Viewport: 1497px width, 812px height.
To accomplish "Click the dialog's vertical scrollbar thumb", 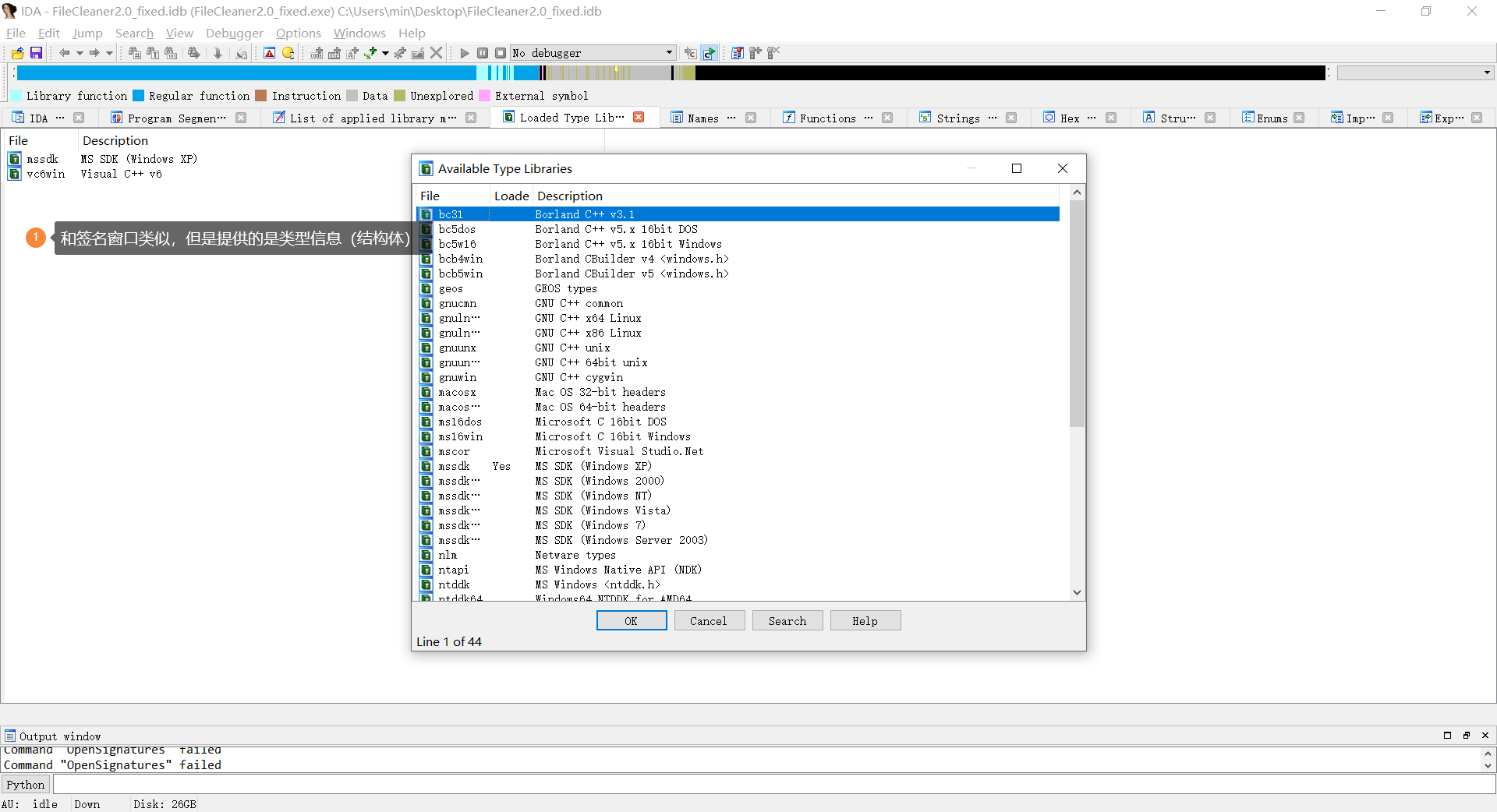I will [1077, 313].
